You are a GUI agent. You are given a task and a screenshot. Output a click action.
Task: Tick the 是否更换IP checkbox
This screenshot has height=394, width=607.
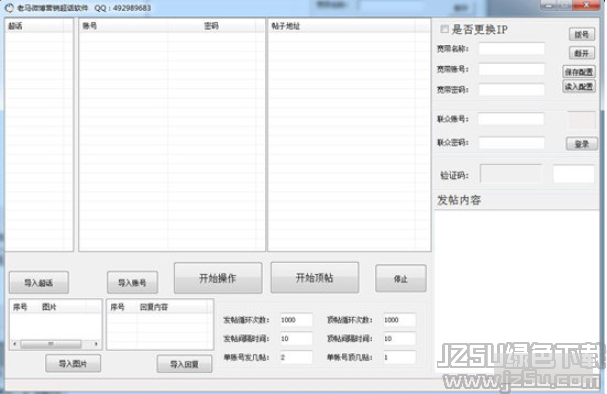click(444, 29)
